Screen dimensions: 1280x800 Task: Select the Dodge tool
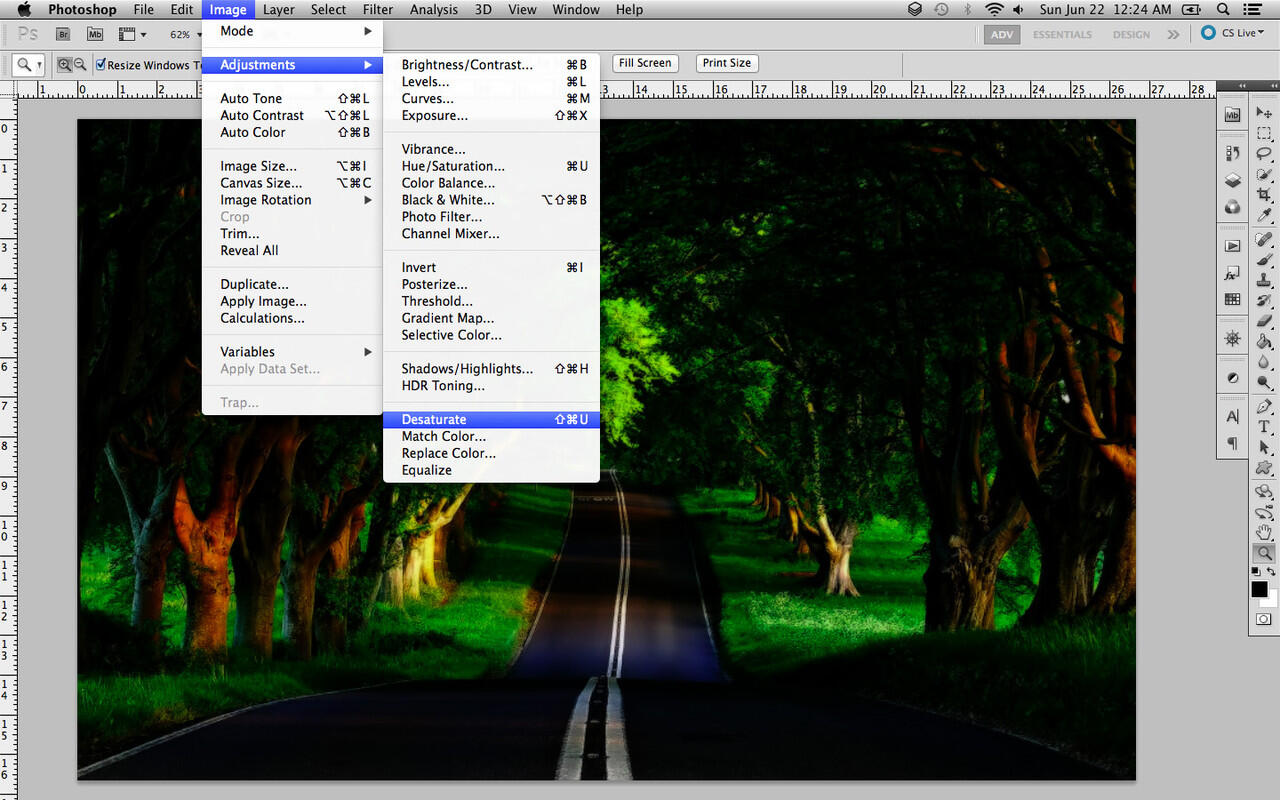point(1264,382)
